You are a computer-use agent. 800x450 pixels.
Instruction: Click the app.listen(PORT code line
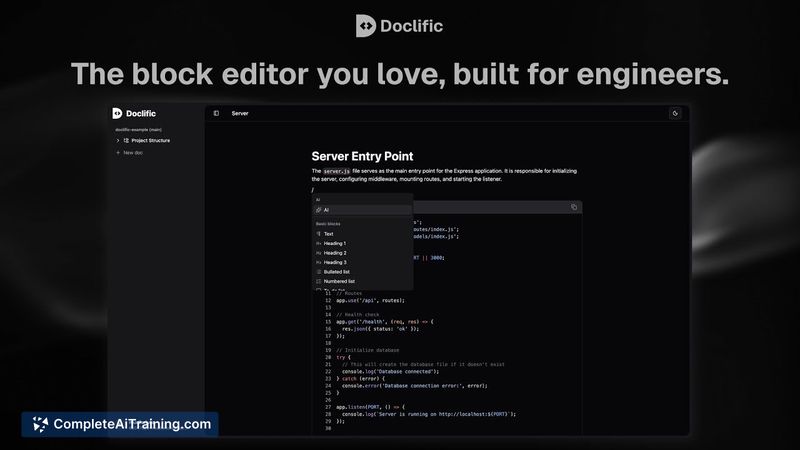(x=370, y=407)
